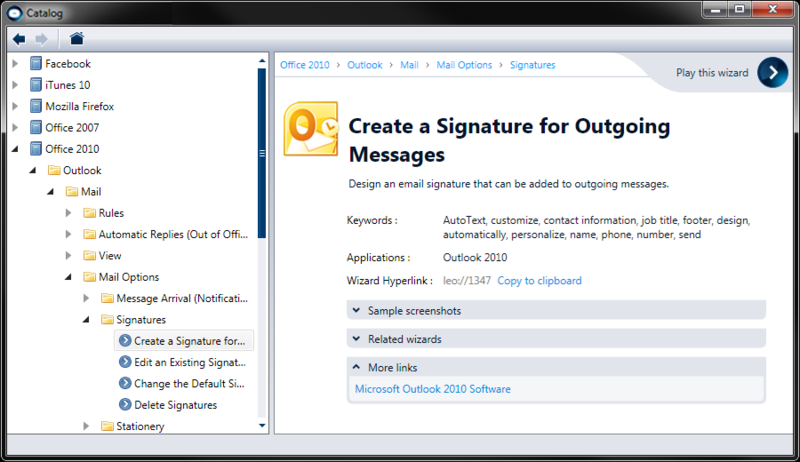This screenshot has height=462, width=800.
Task: Click the Signatures folder icon in tree
Action: [107, 320]
